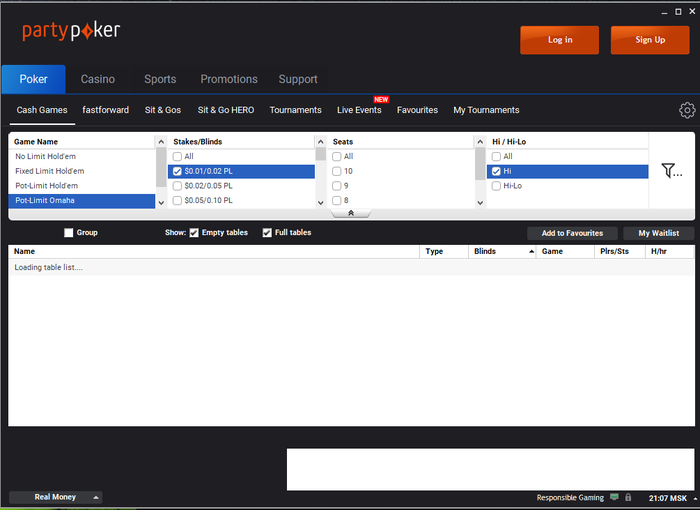Check the Hi / Hi-Lo All checkbox

click(x=496, y=156)
